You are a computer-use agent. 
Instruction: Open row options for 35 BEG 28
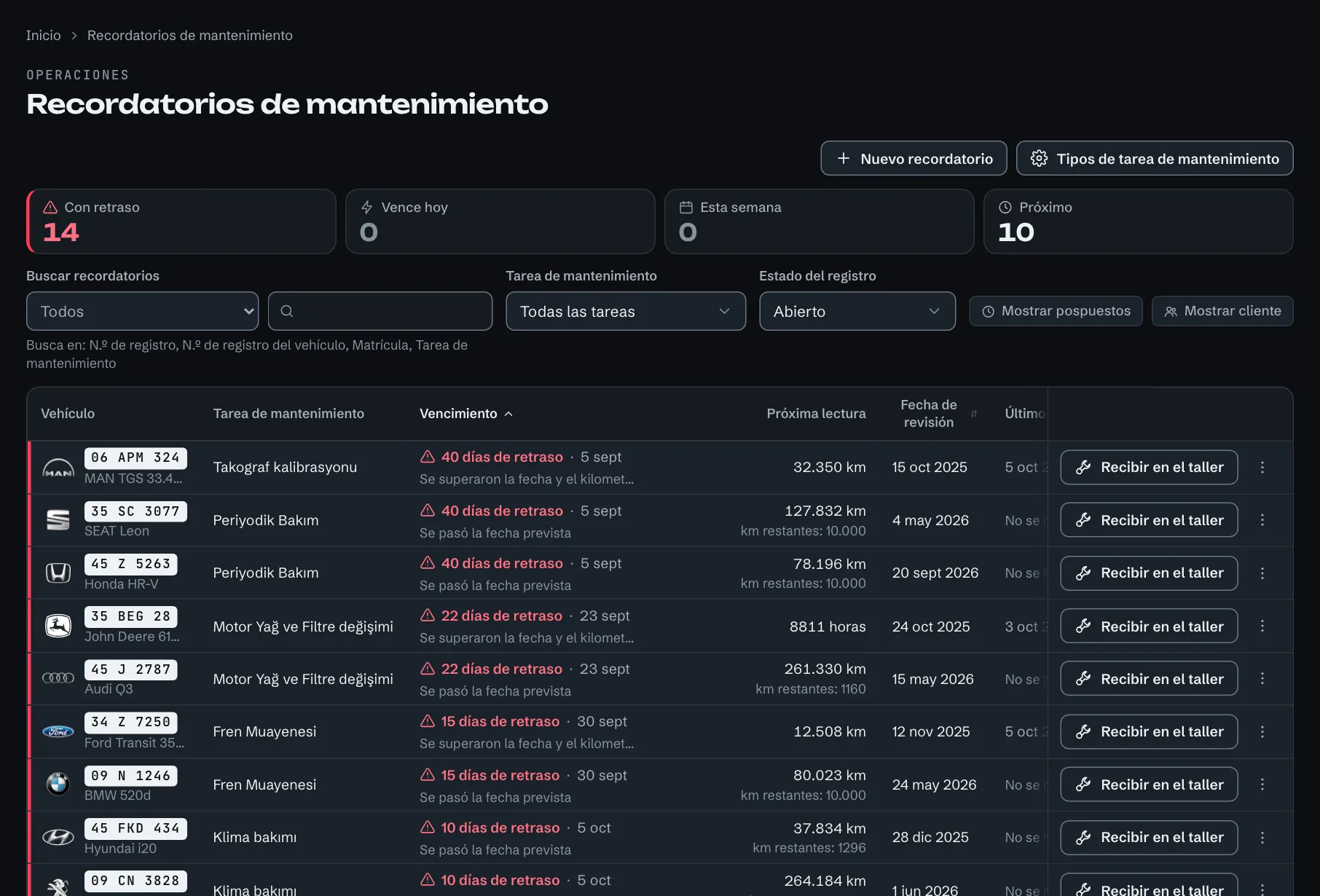(x=1262, y=626)
